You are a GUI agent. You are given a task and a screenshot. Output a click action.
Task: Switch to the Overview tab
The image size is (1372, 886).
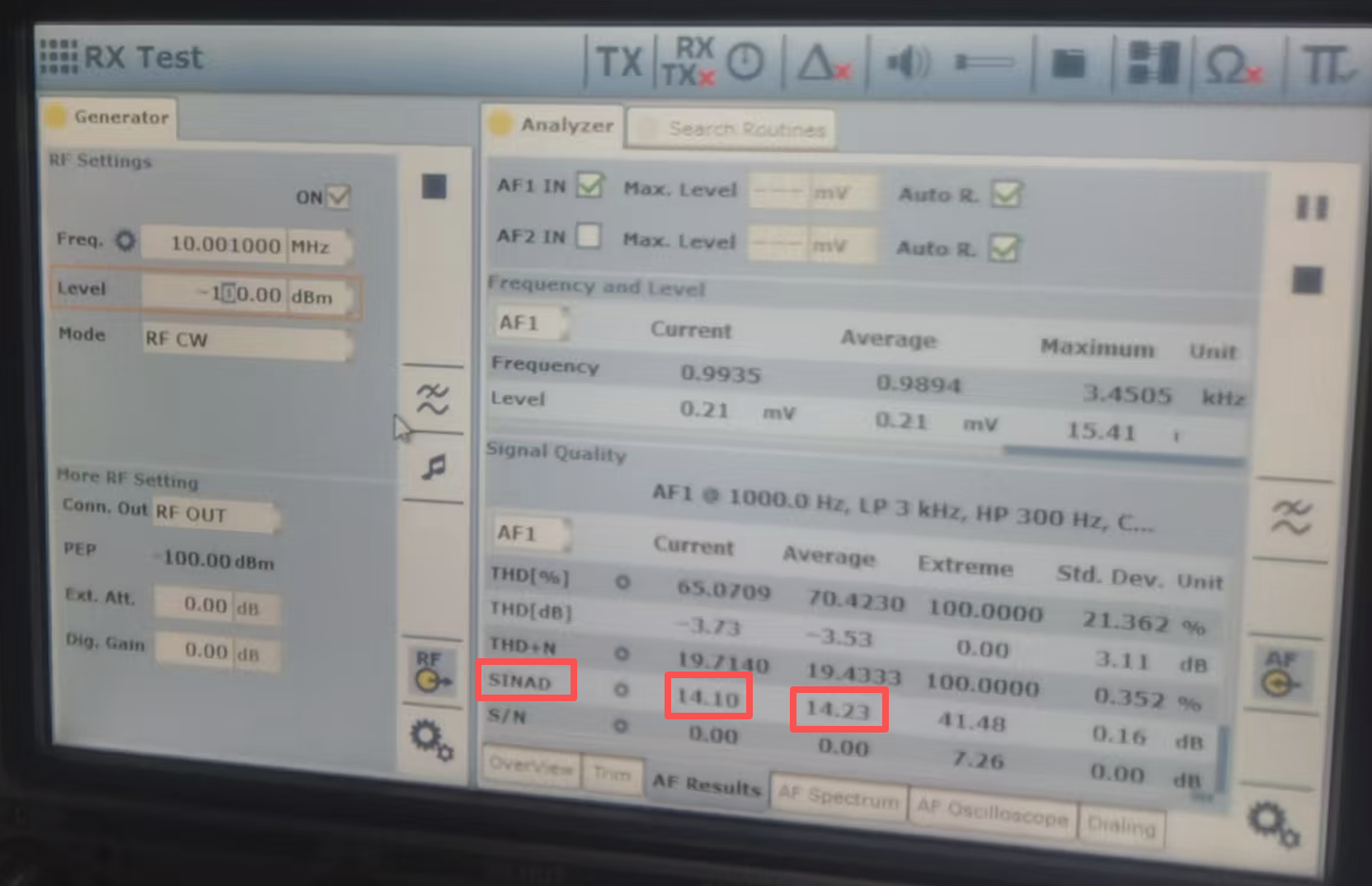tap(531, 766)
